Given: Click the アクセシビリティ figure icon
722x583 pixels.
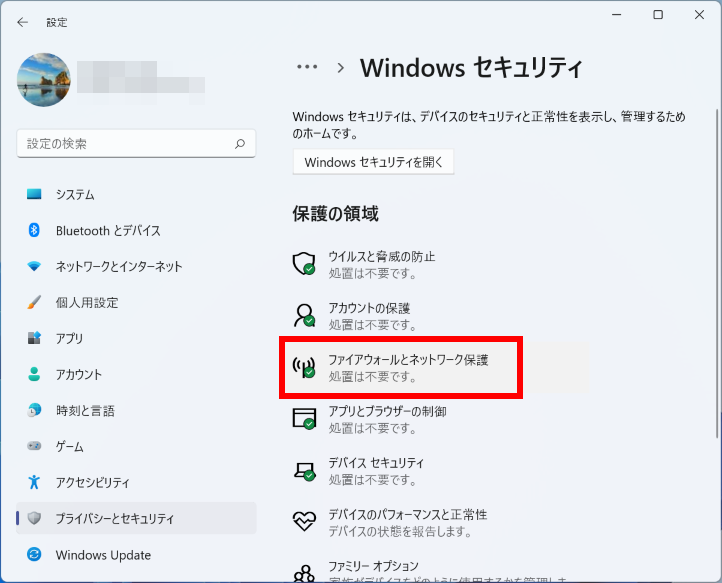Looking at the screenshot, I should [x=34, y=482].
